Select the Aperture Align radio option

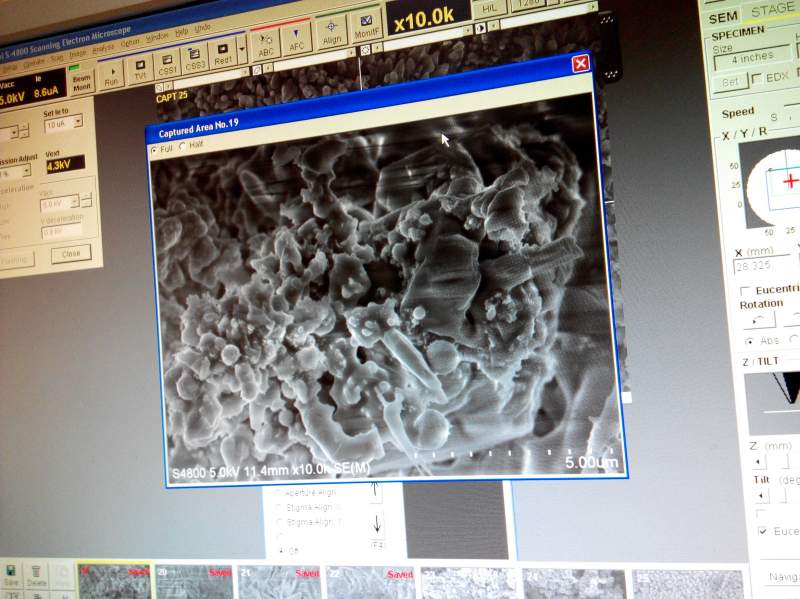click(278, 493)
